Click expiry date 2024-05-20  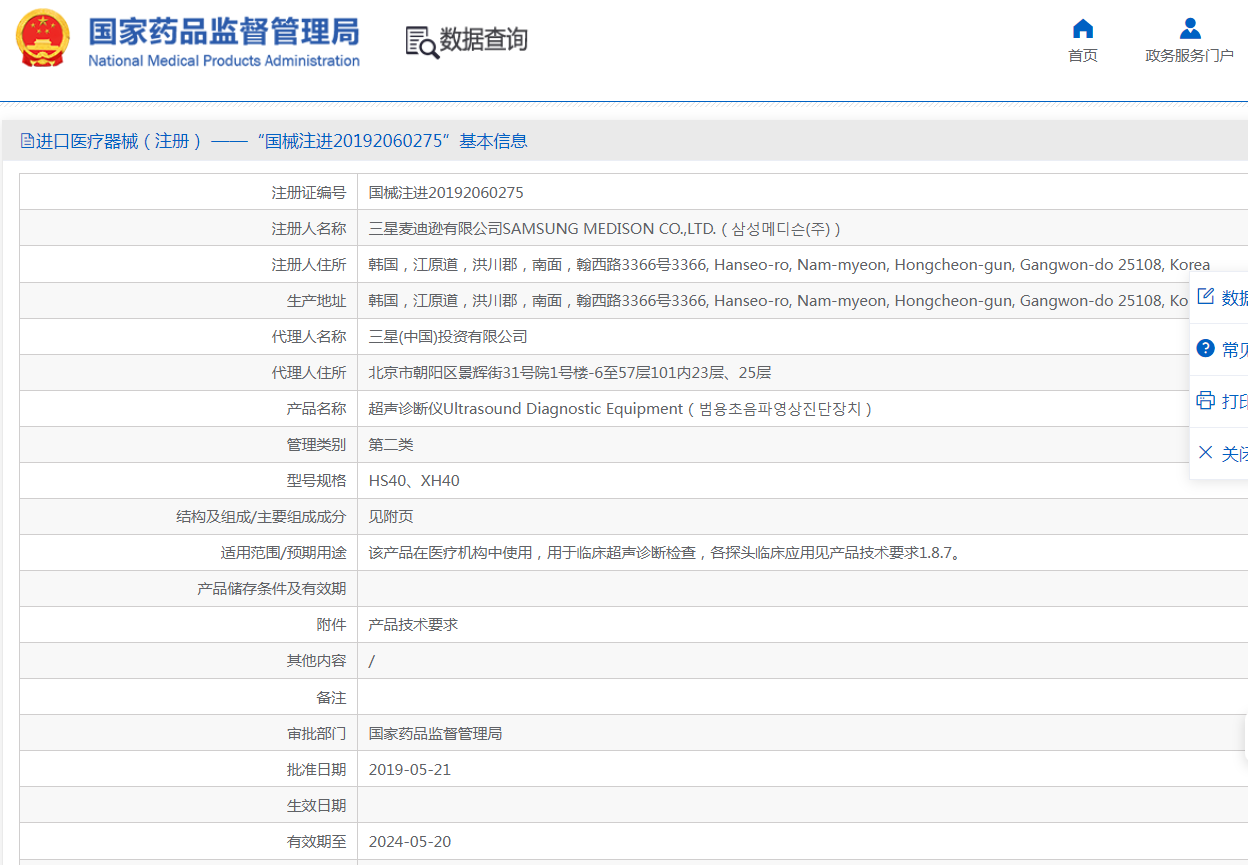pos(410,842)
